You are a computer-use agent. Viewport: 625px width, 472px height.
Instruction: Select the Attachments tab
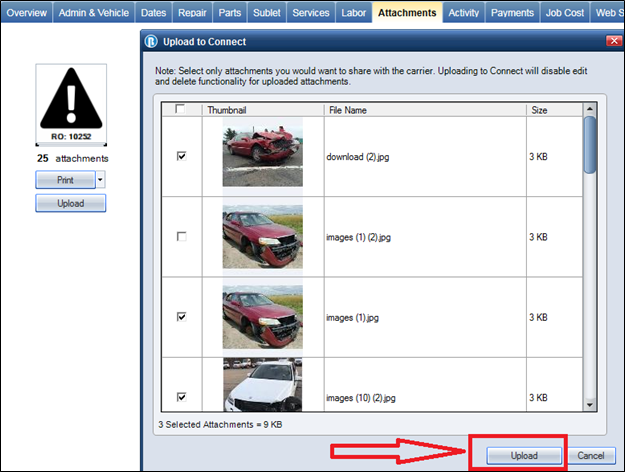click(407, 13)
